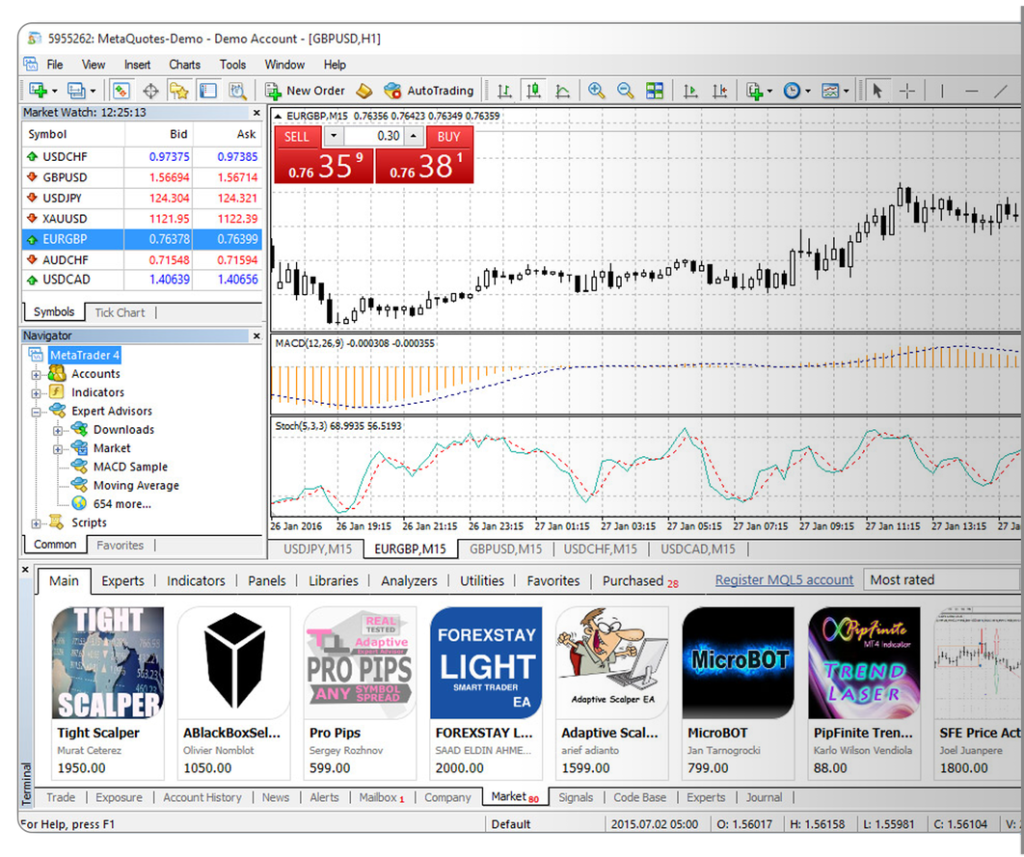Open the Tools menu
Screen dimensions: 1024x857
coord(232,65)
